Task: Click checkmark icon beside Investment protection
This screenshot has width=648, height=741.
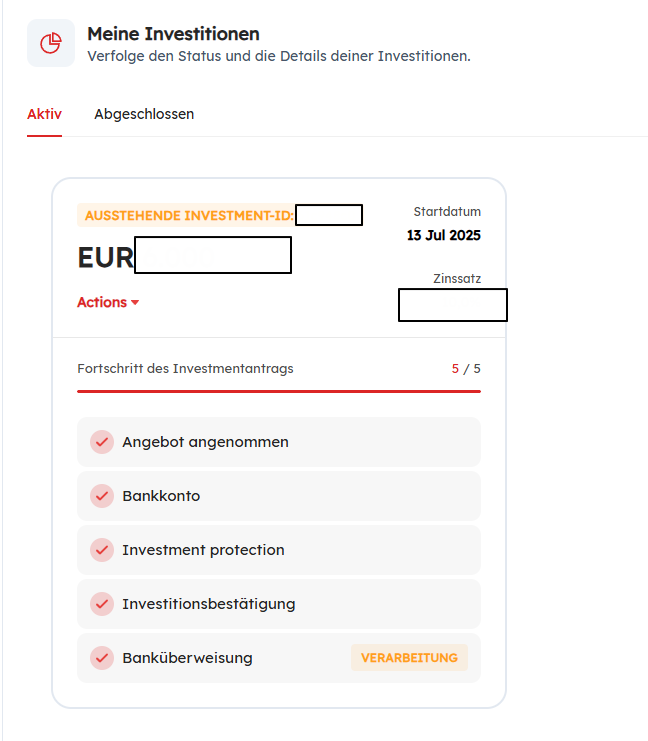Action: tap(101, 550)
